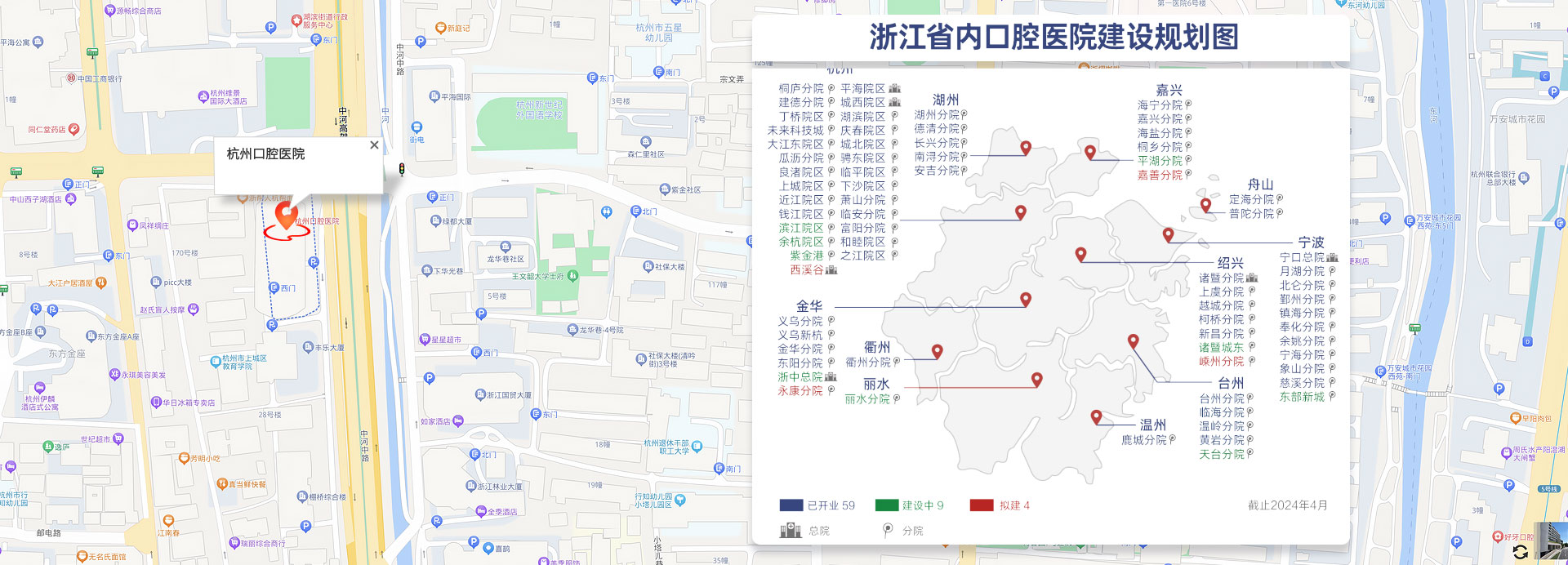Screen dimensions: 1568x565
Task: Select the 中国工商银行 bank marker icon
Action: click(x=71, y=79)
